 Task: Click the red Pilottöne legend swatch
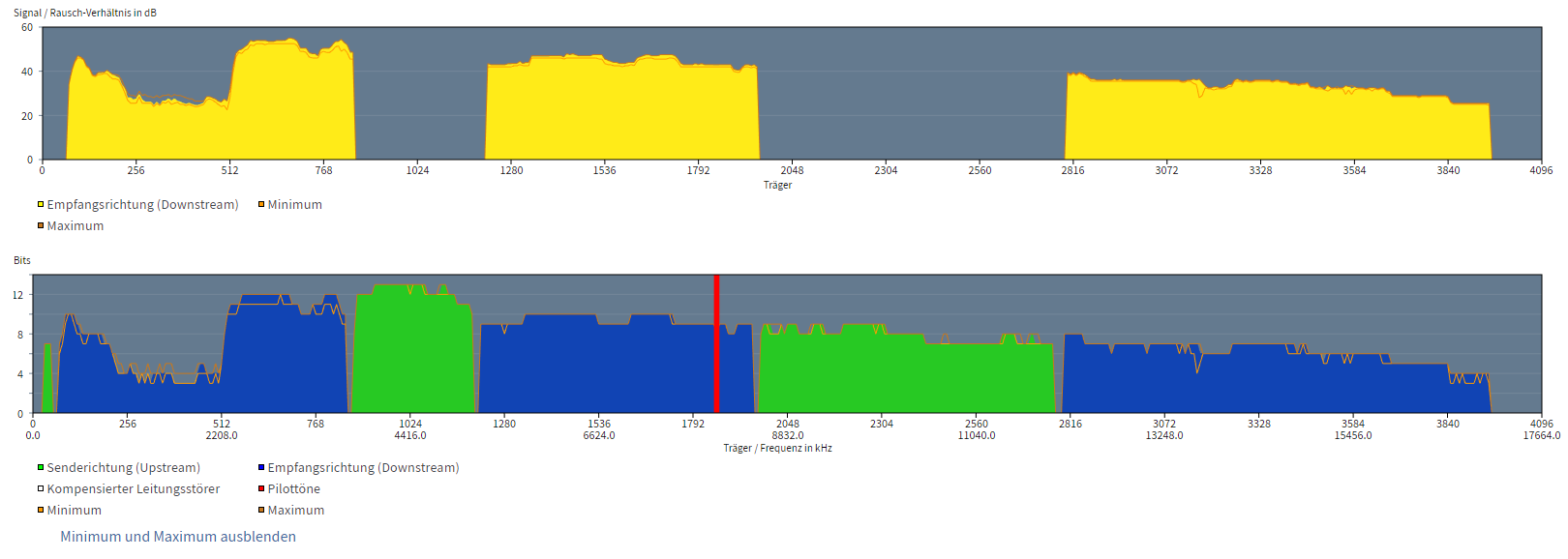[x=261, y=488]
